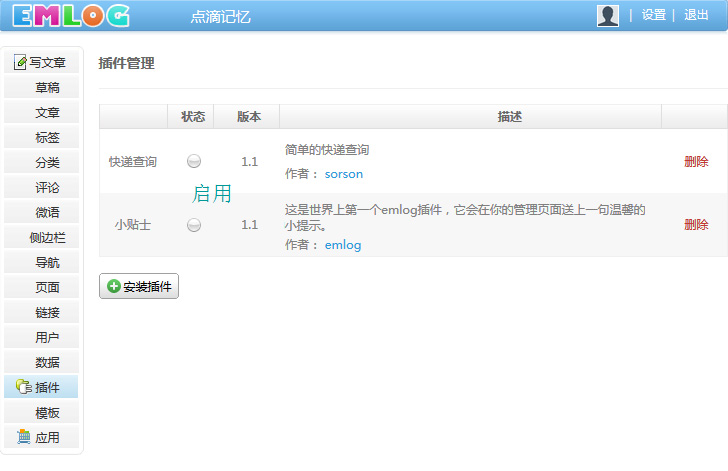Image resolution: width=728 pixels, height=471 pixels.
Task: Open 设置 settings in header
Action: [653, 15]
